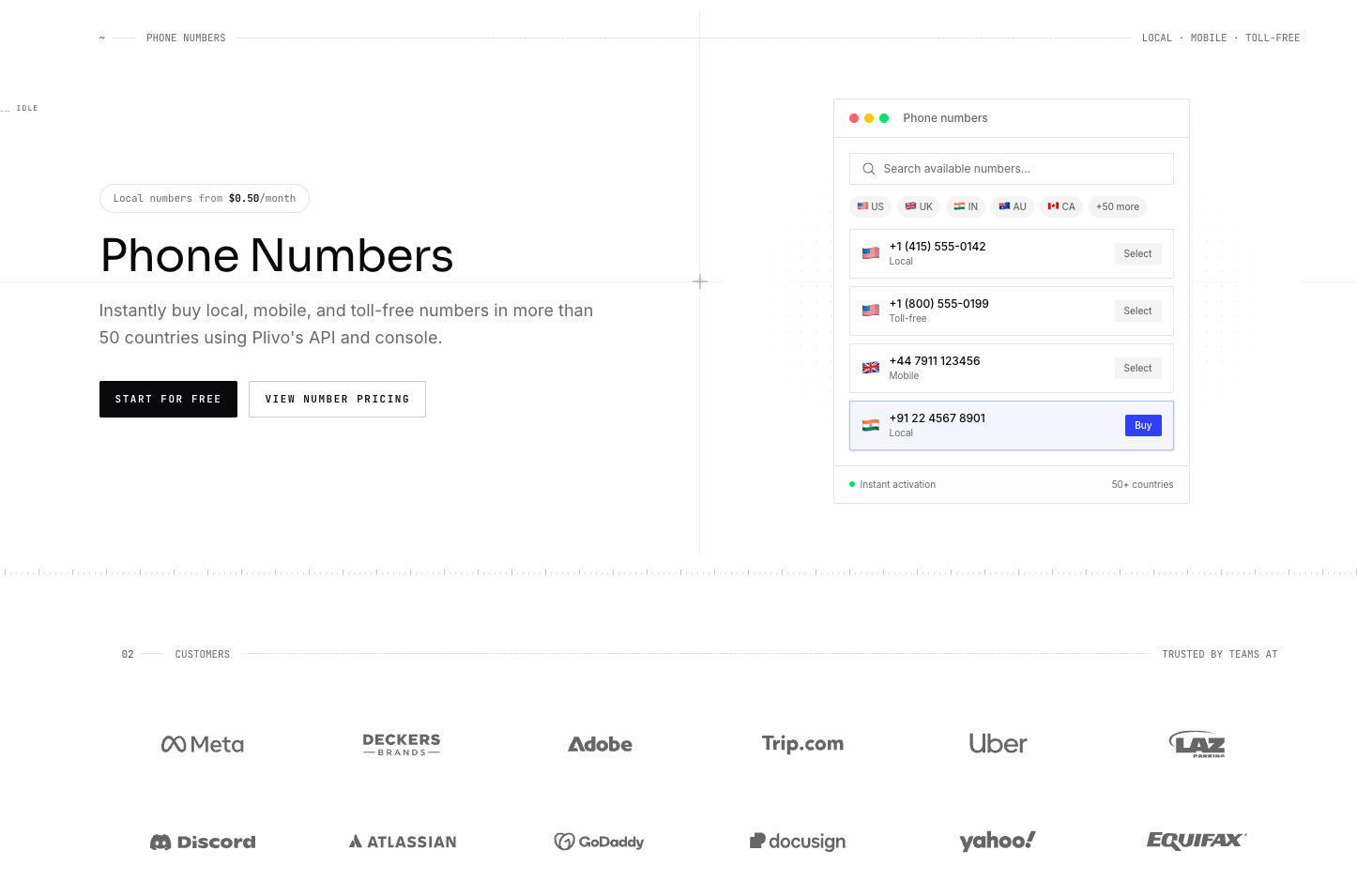Expand the +50 more countries chip
Viewport: 1357px width, 896px height.
click(1118, 206)
